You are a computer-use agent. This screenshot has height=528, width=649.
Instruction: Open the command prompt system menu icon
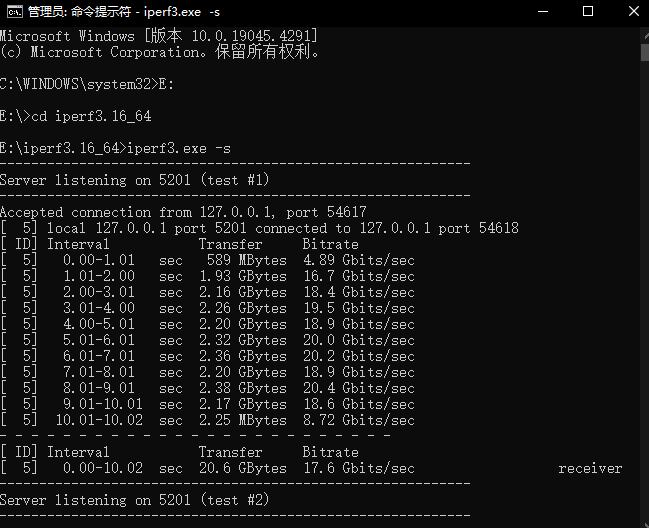pos(14,12)
